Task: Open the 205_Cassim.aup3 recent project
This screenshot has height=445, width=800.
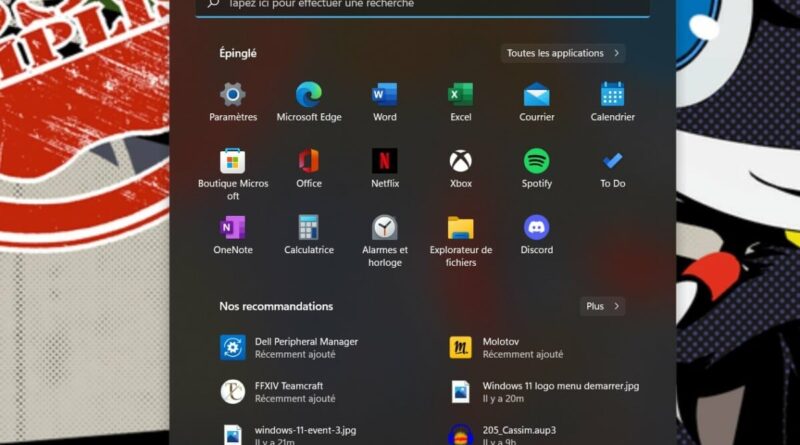Action: pos(503,435)
